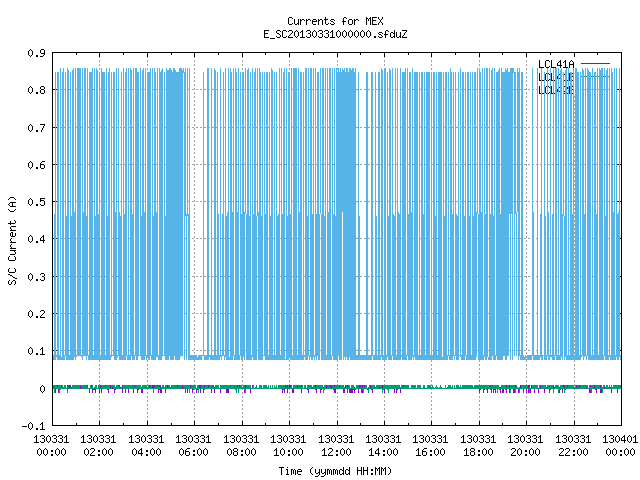Click the 04:00 time tick label
640x480 pixels.
[x=146, y=452]
